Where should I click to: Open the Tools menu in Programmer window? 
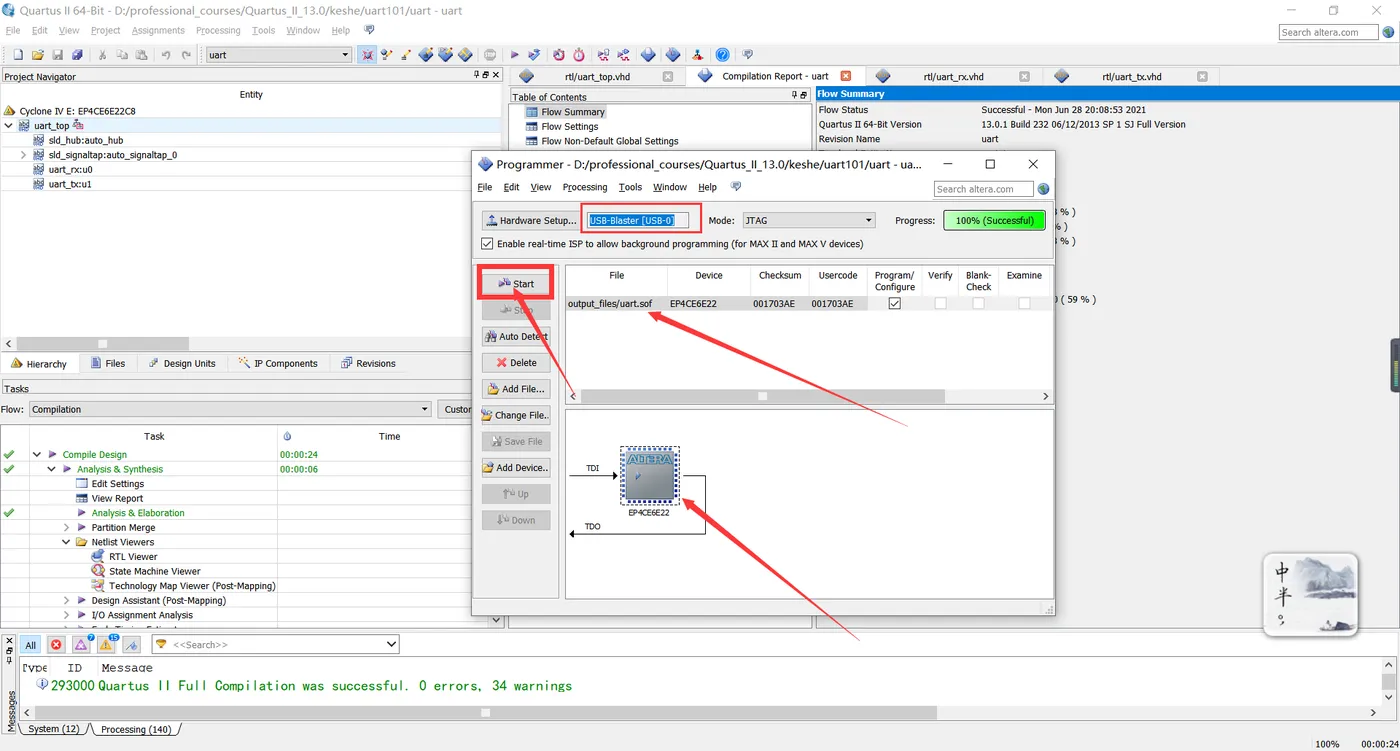[x=630, y=187]
